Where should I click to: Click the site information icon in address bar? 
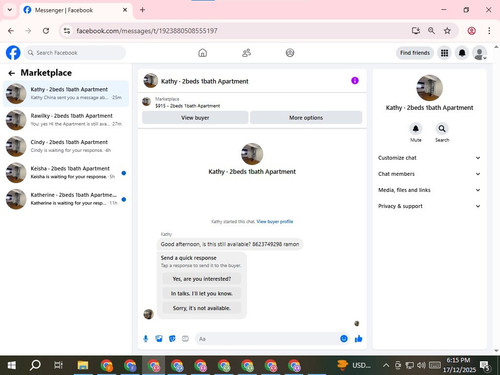[x=67, y=31]
